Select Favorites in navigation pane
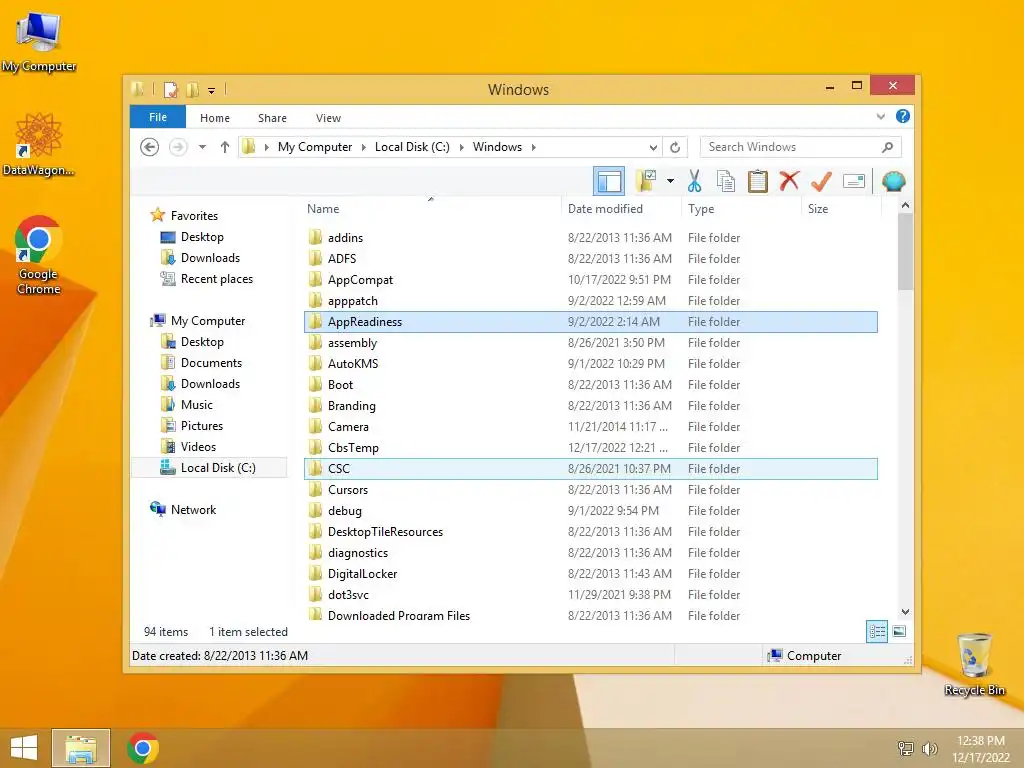Viewport: 1024px width, 768px height. point(194,216)
